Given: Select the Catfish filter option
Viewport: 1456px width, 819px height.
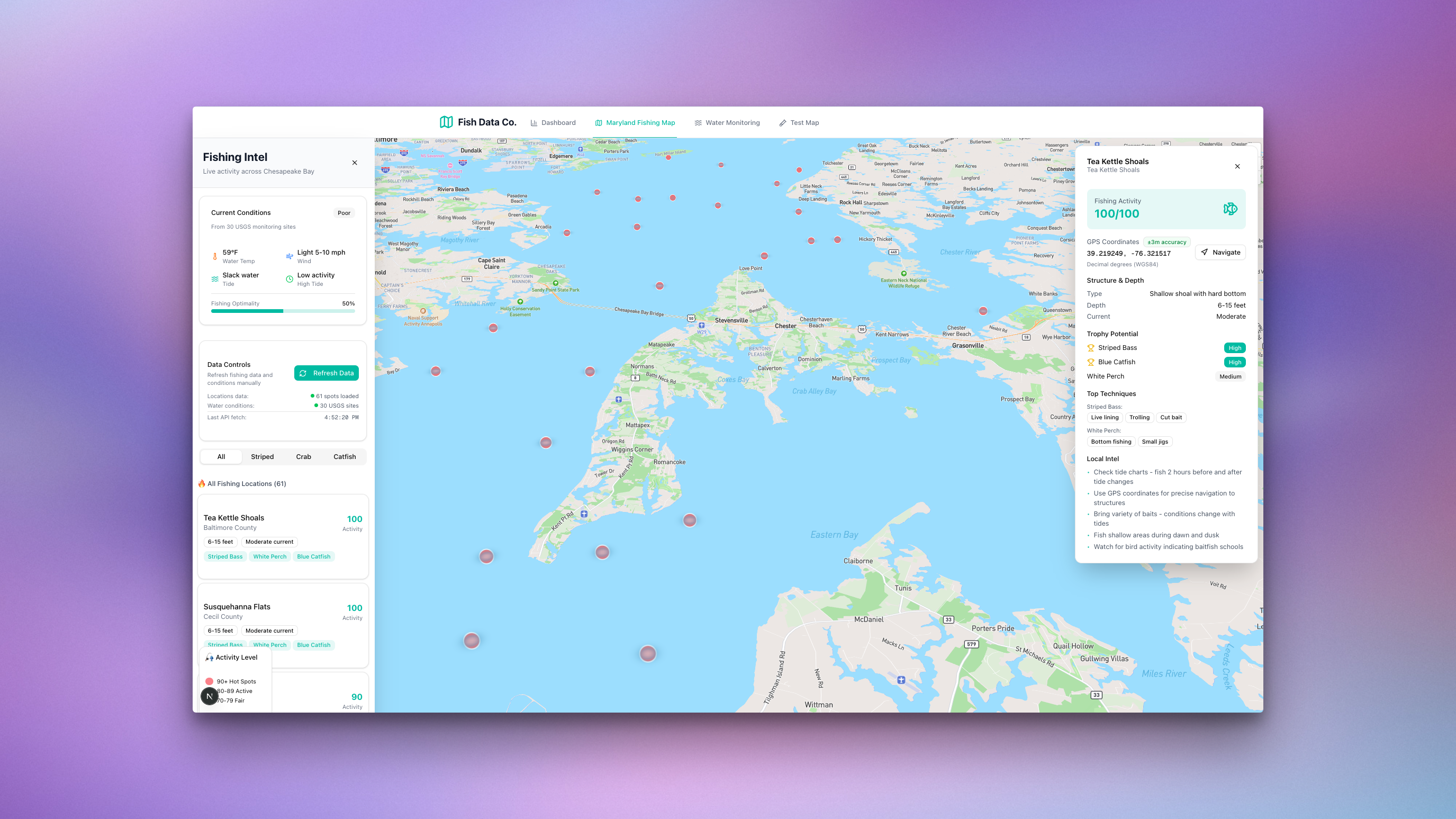Looking at the screenshot, I should 344,457.
